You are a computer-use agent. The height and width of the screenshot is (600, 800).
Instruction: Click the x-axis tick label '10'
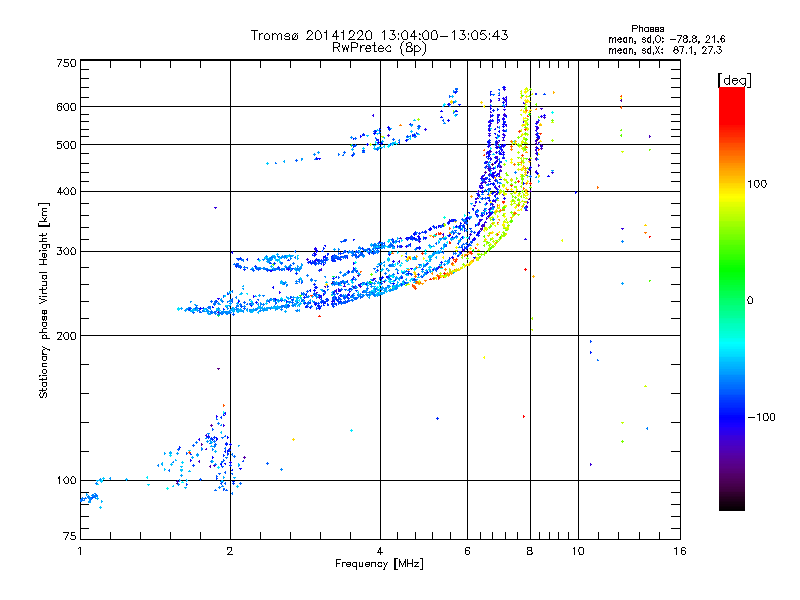click(x=578, y=551)
